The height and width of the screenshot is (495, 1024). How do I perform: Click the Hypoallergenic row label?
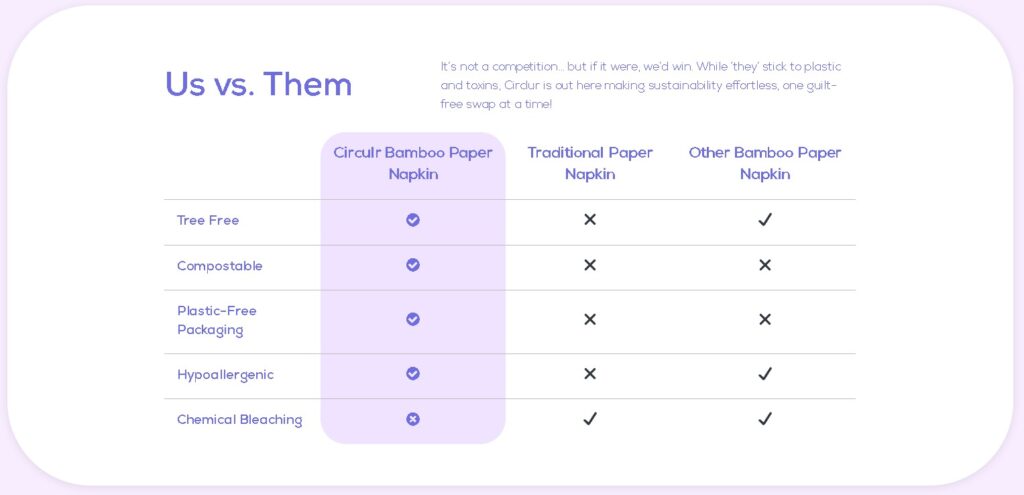coord(225,375)
